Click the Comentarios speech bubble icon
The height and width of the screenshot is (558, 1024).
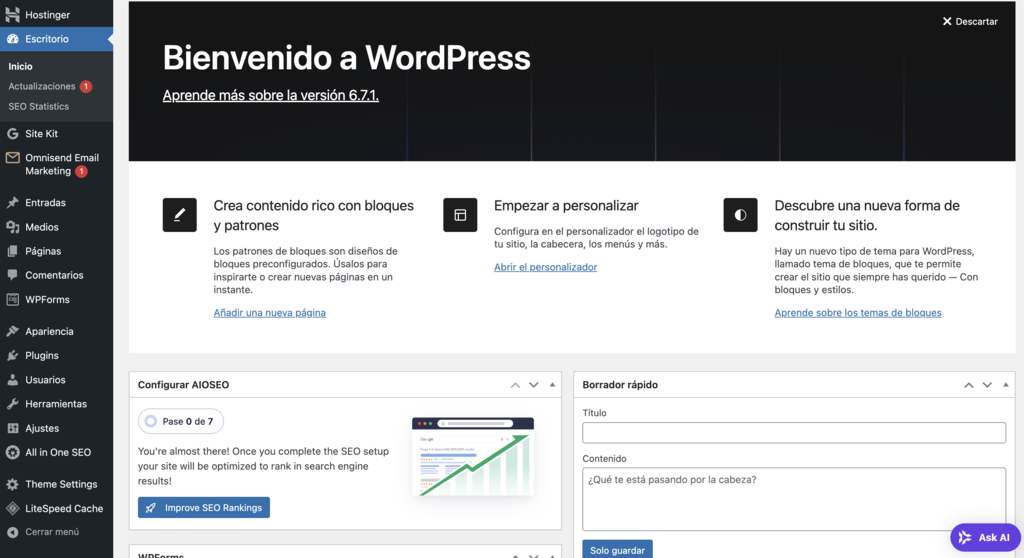12,275
